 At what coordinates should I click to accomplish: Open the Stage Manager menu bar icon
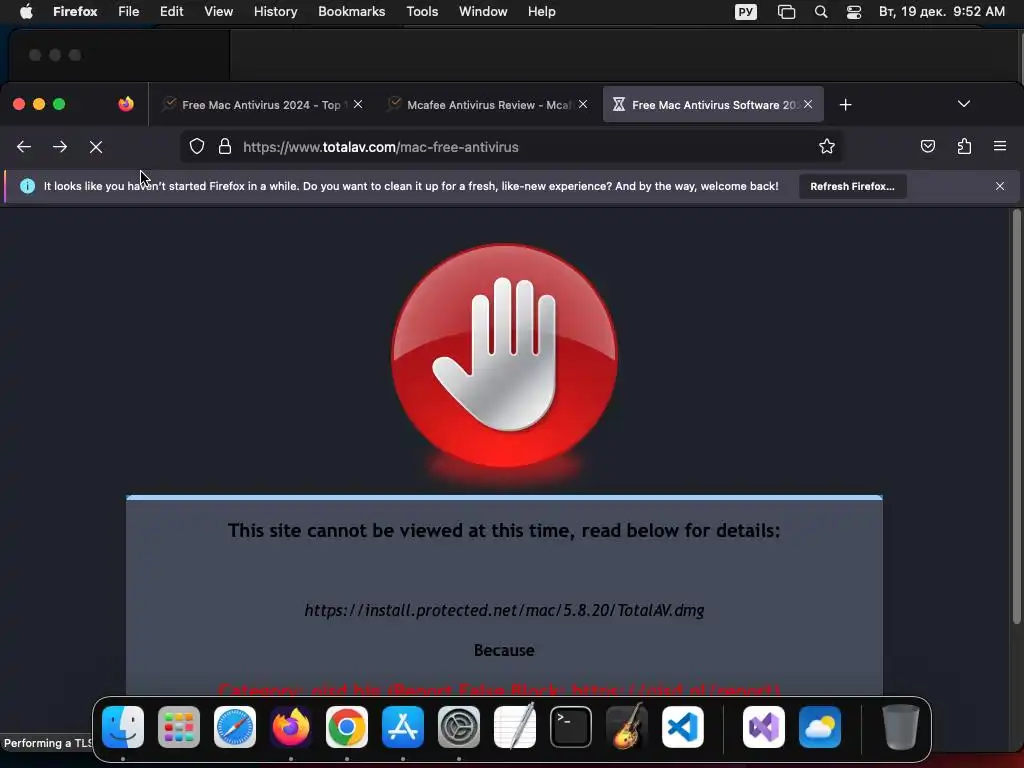click(786, 12)
